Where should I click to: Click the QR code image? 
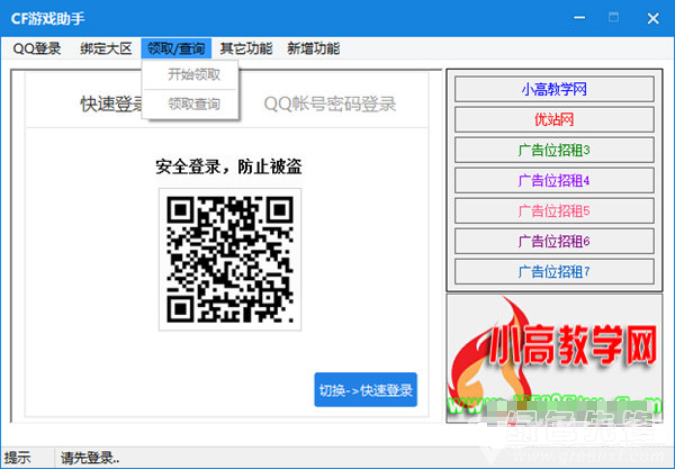[x=230, y=260]
